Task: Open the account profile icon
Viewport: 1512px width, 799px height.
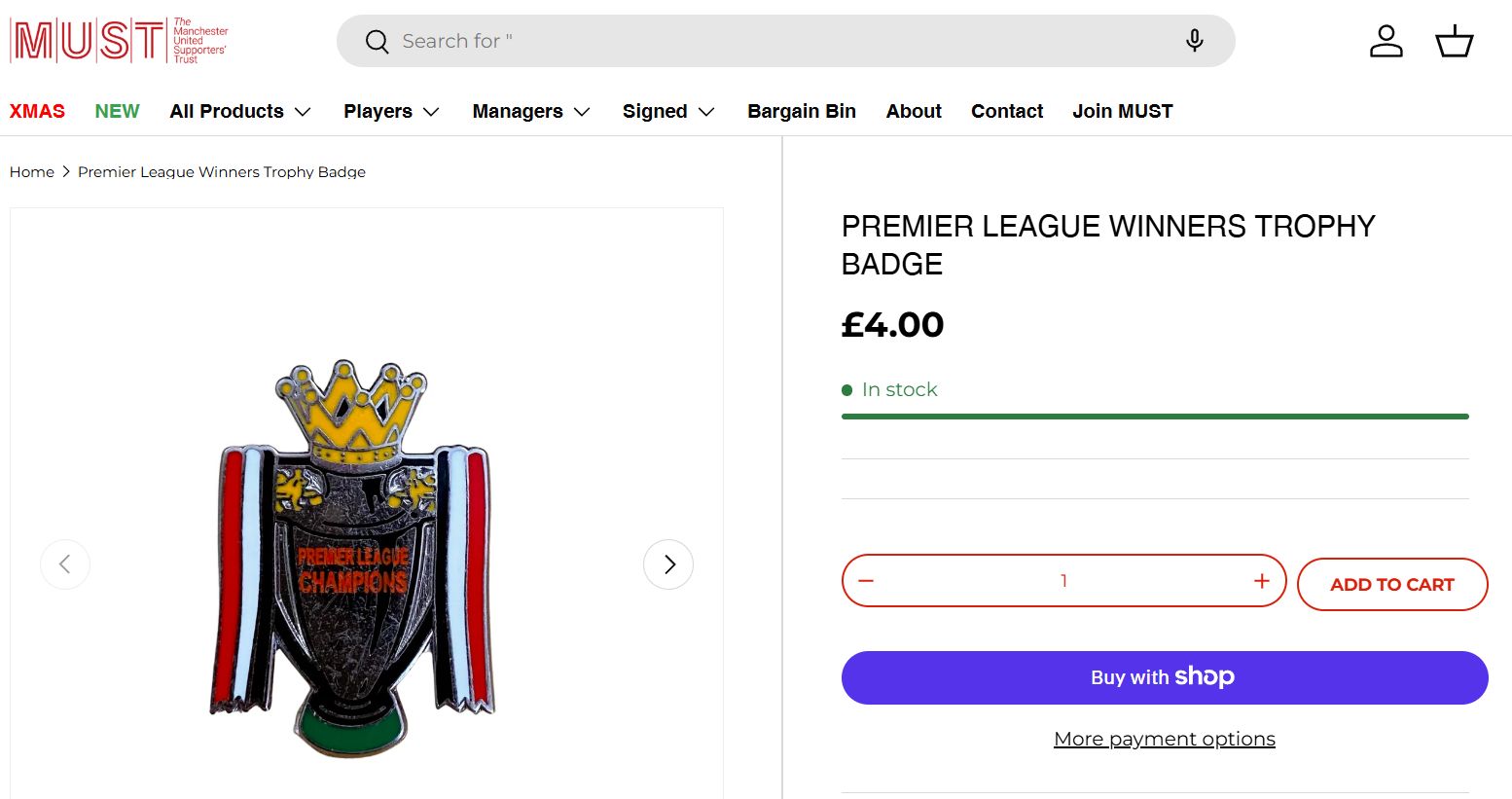Action: [1386, 41]
